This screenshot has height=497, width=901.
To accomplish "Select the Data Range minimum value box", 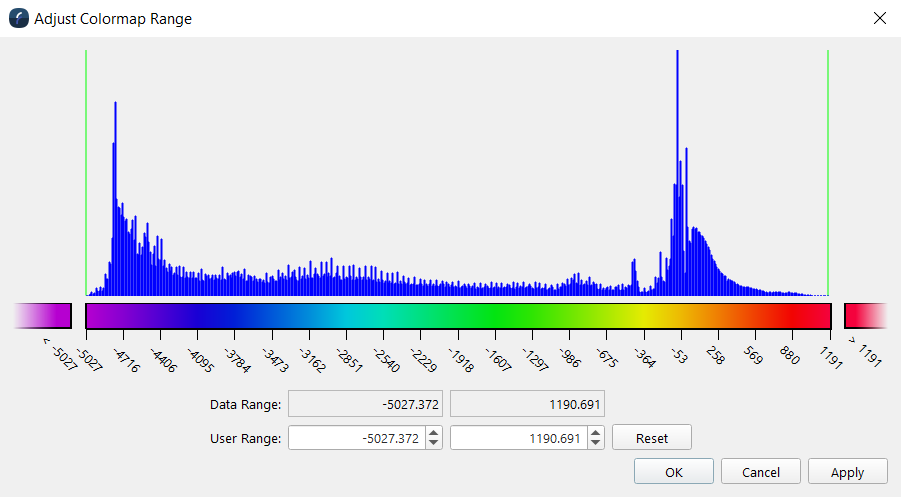I will pyautogui.click(x=365, y=404).
